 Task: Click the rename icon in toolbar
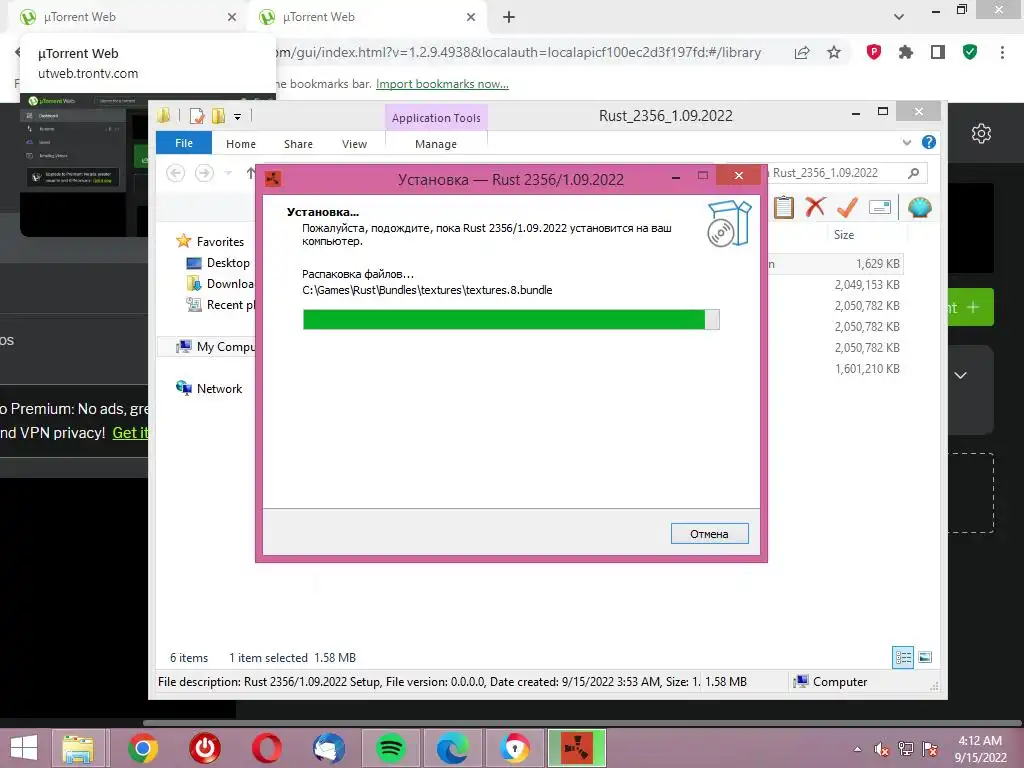pyautogui.click(x=880, y=208)
